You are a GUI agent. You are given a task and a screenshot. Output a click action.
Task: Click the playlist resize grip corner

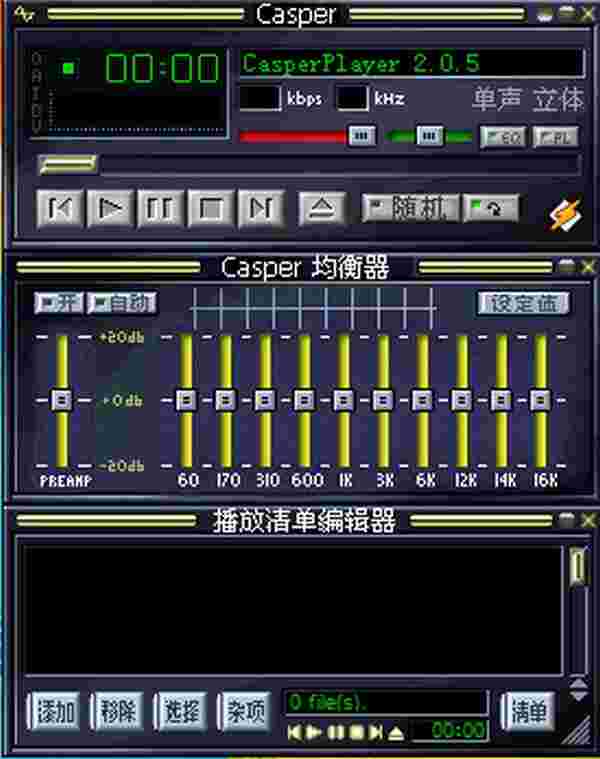tap(577, 731)
